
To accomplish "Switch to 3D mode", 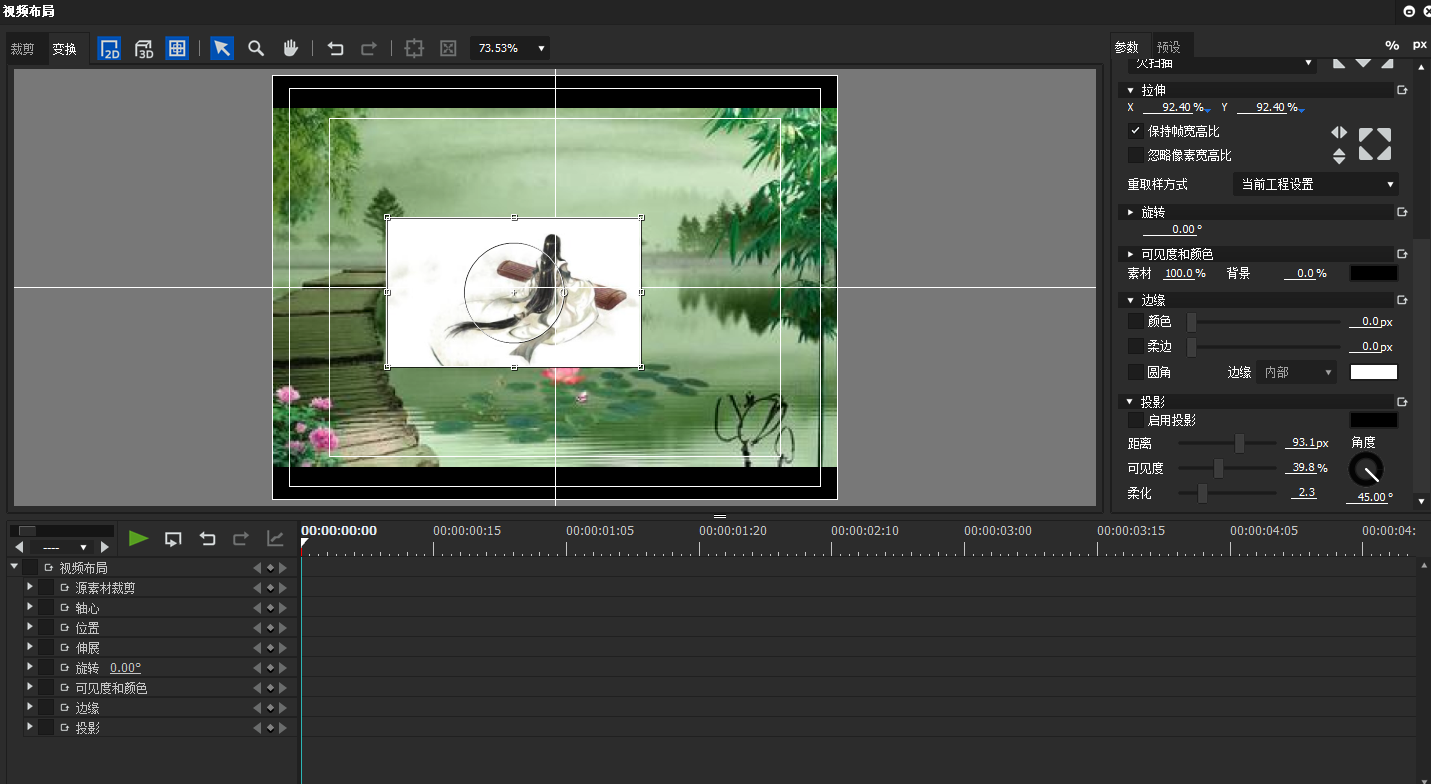I will click(144, 48).
